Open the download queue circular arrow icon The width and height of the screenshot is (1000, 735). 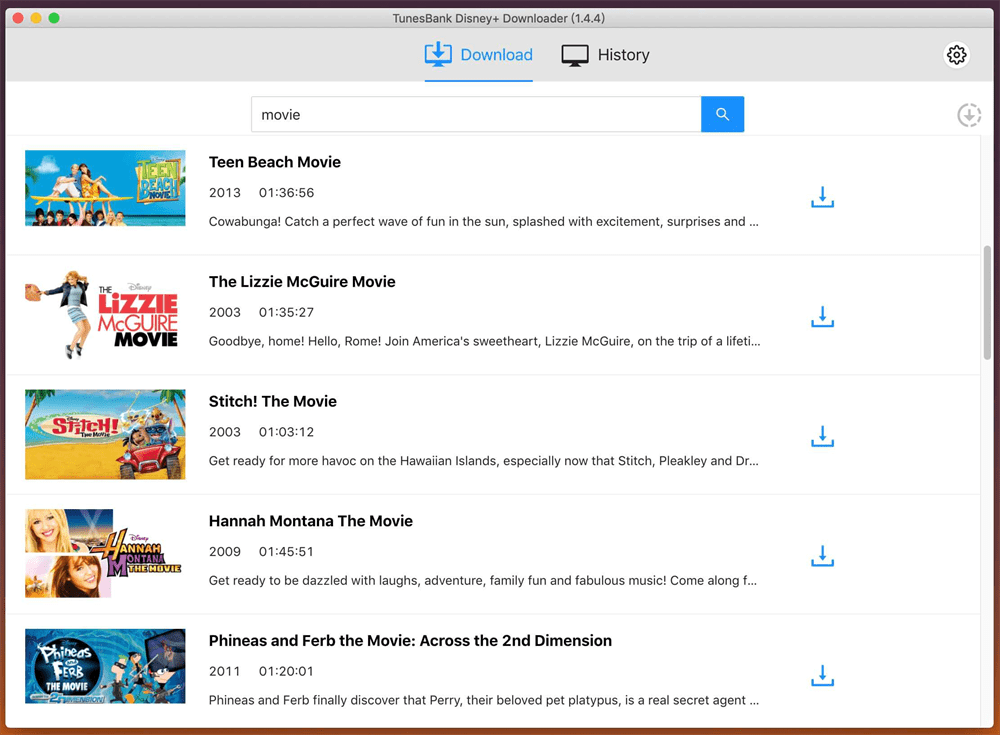point(969,115)
